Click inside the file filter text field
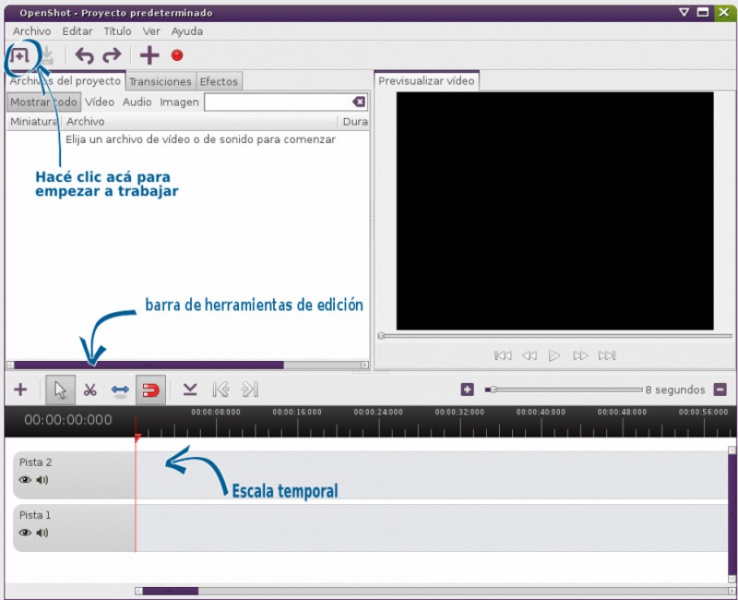The height and width of the screenshot is (600, 738). click(x=278, y=102)
